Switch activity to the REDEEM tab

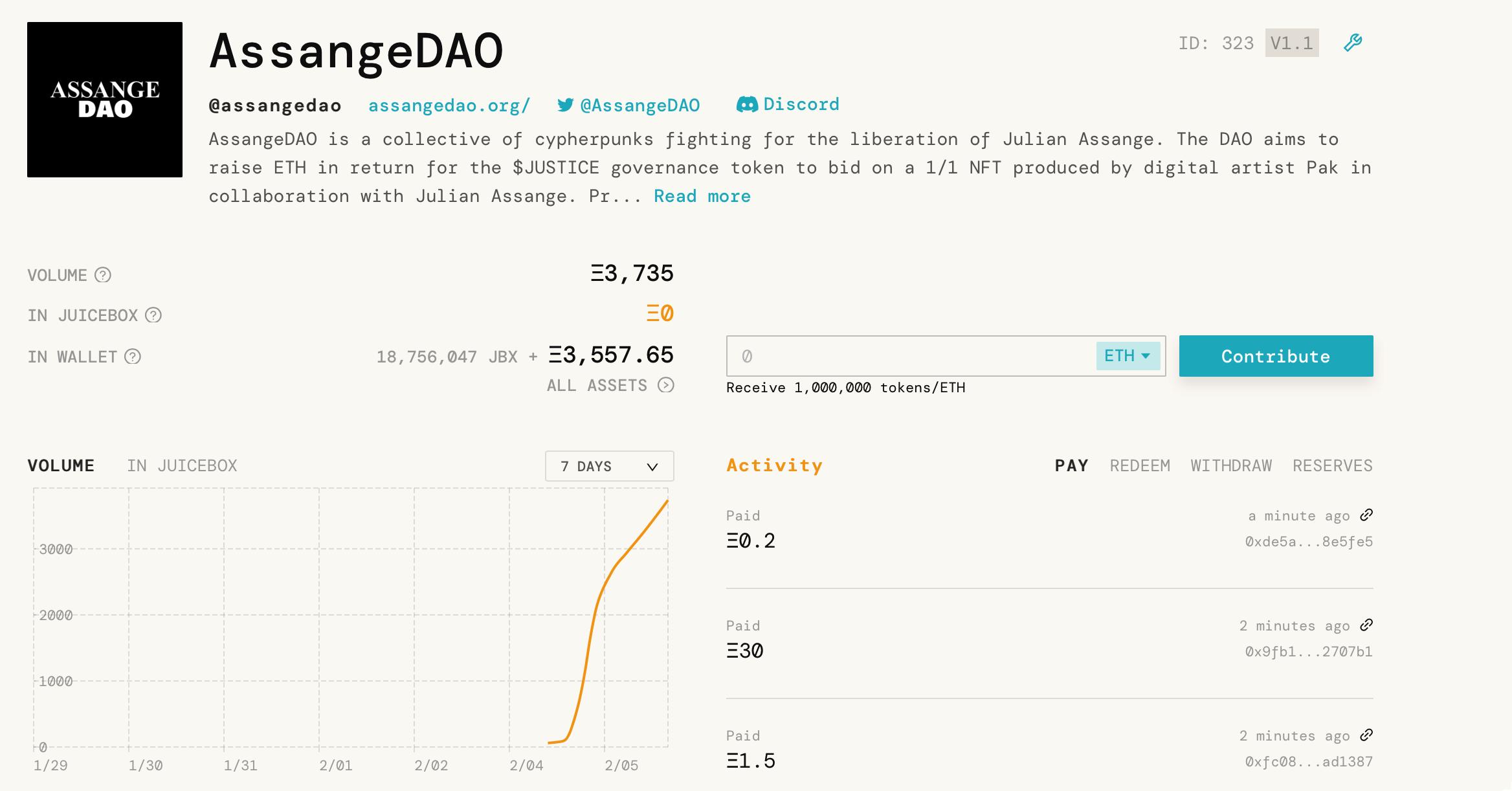(x=1140, y=465)
